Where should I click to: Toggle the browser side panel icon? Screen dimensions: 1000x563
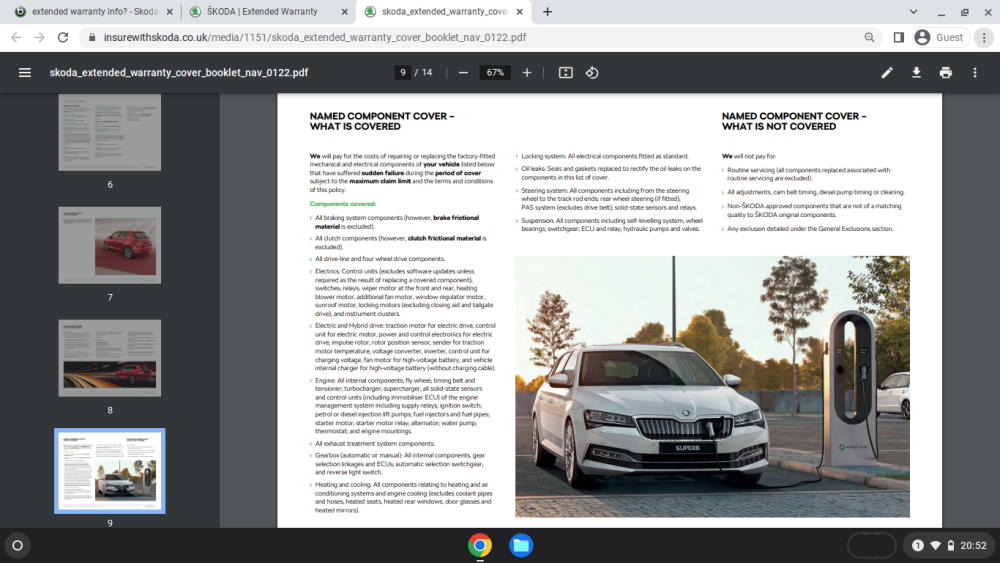pos(899,38)
